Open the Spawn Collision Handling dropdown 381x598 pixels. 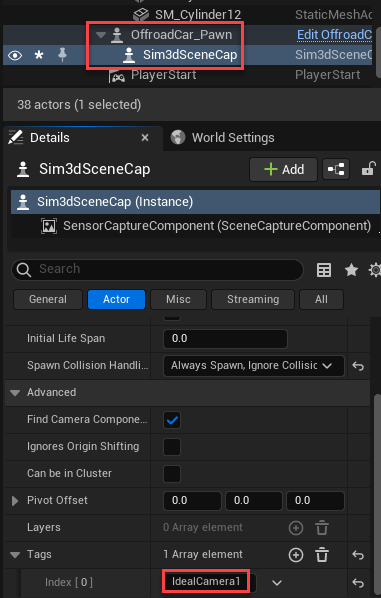coord(254,366)
